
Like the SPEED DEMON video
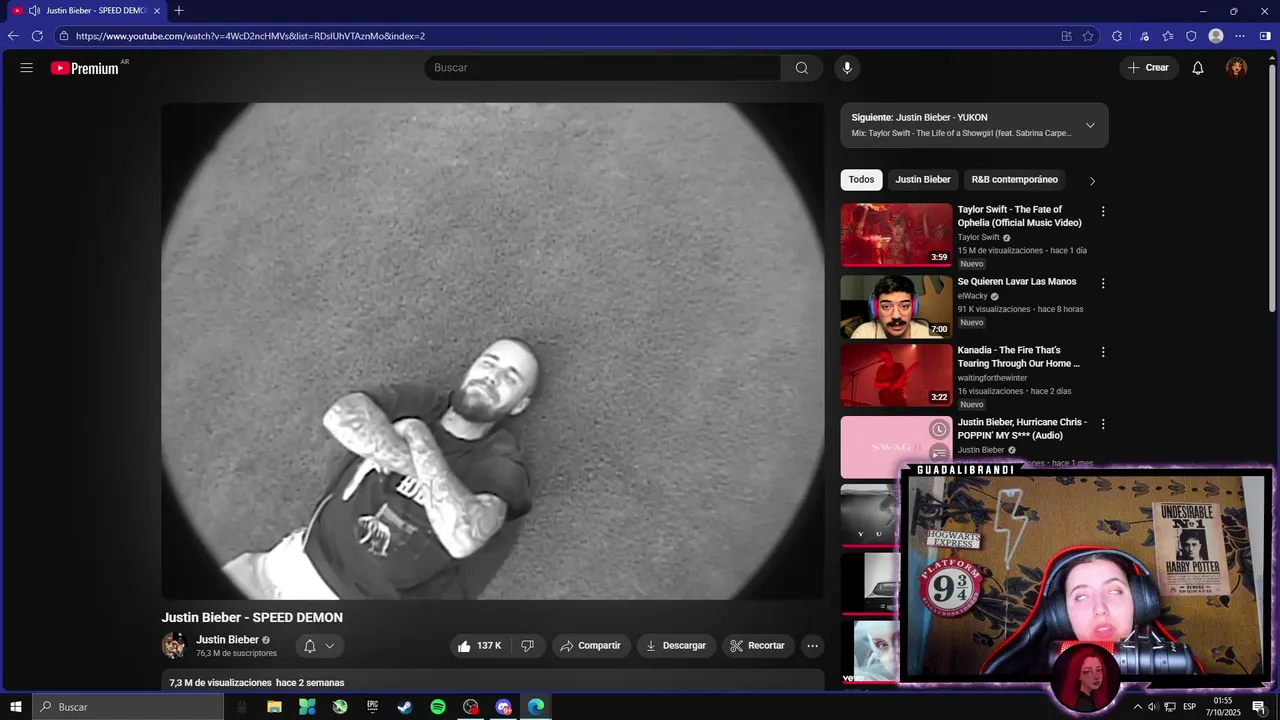pos(478,646)
